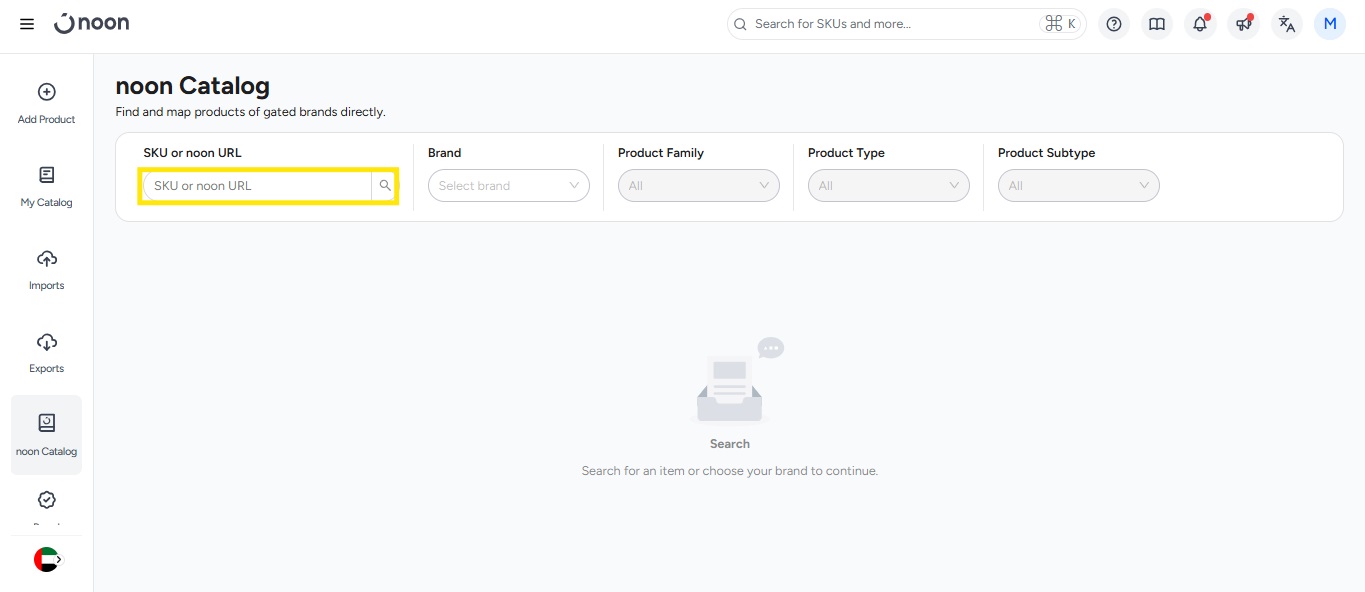Open the help question mark icon
Screen dimensions: 1365x592
click(x=1114, y=24)
